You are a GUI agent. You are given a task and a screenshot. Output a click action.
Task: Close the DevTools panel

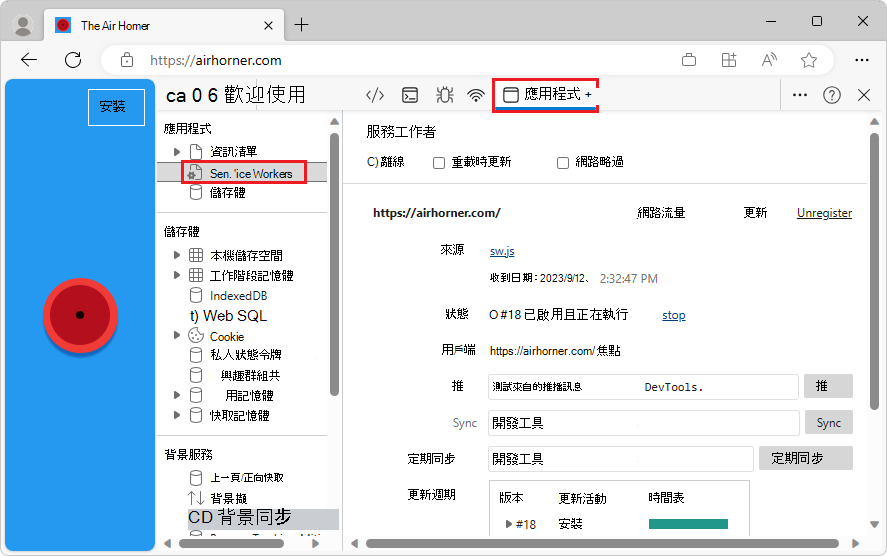tap(864, 95)
